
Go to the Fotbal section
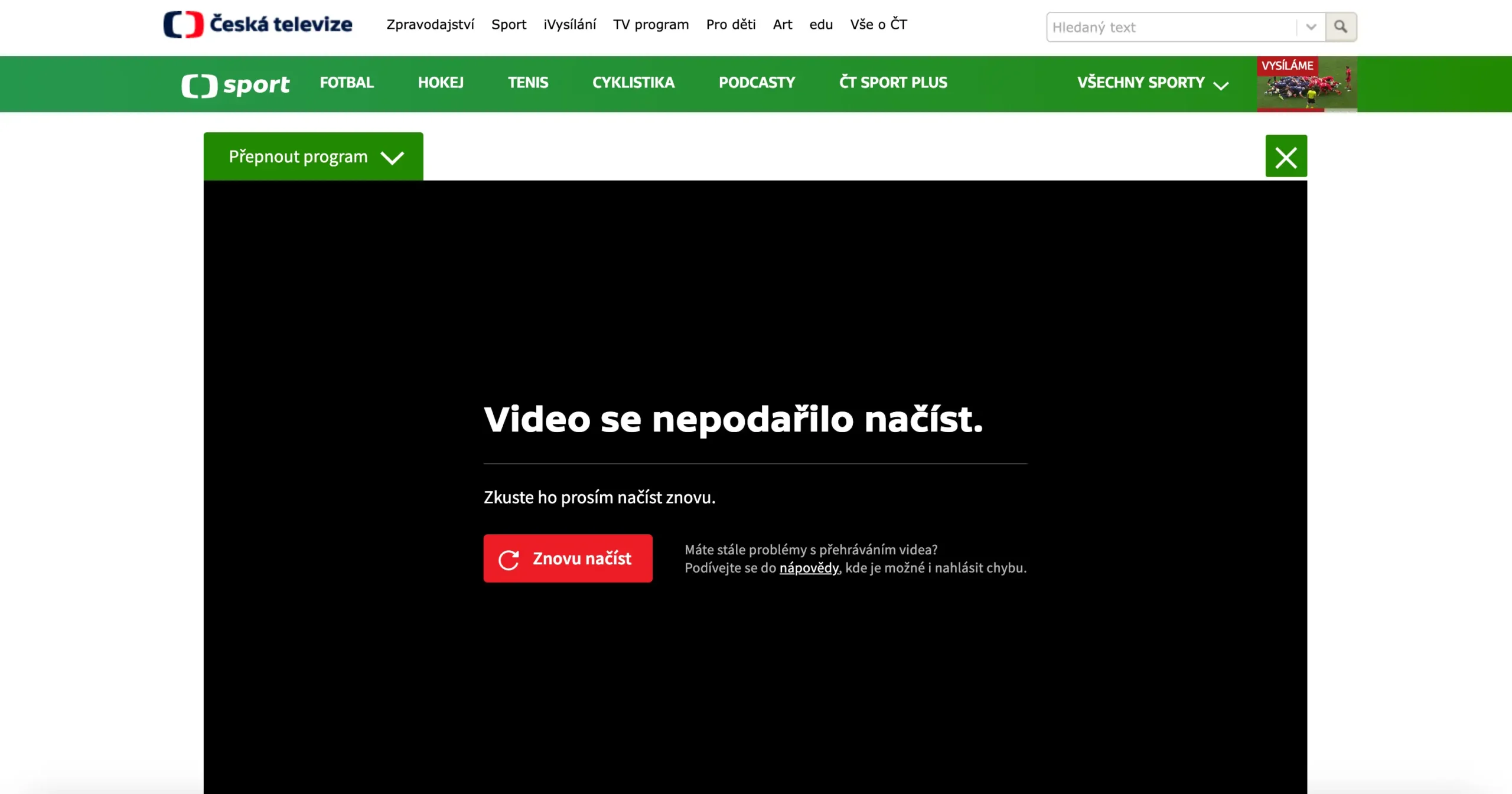pyautogui.click(x=347, y=83)
